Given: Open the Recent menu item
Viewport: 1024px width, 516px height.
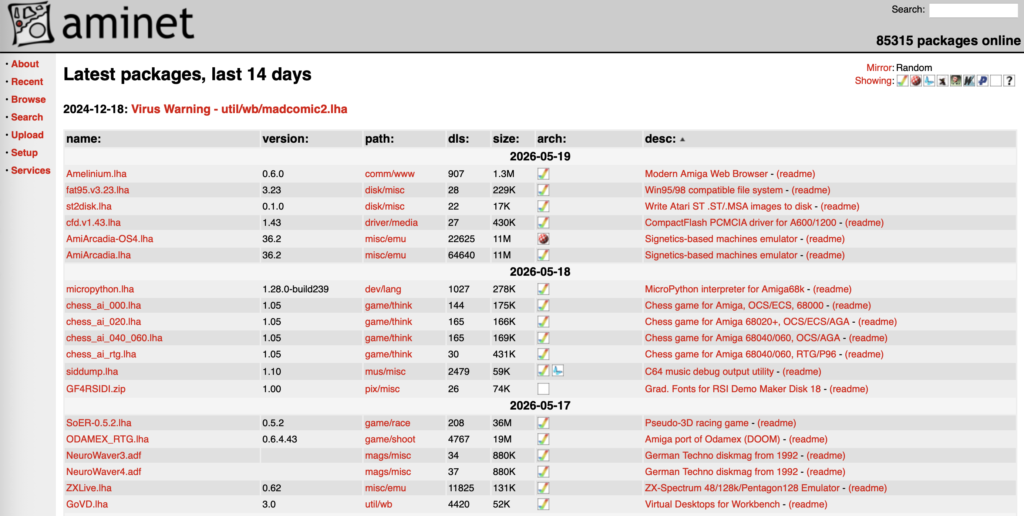Looking at the screenshot, I should pos(27,82).
